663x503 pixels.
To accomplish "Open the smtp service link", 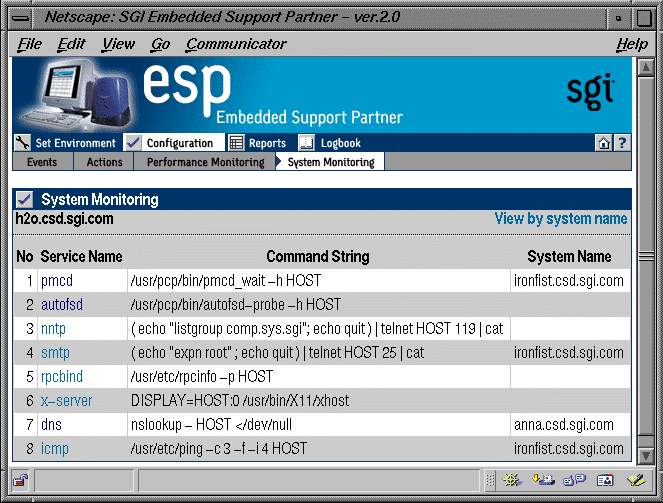I will tap(55, 353).
